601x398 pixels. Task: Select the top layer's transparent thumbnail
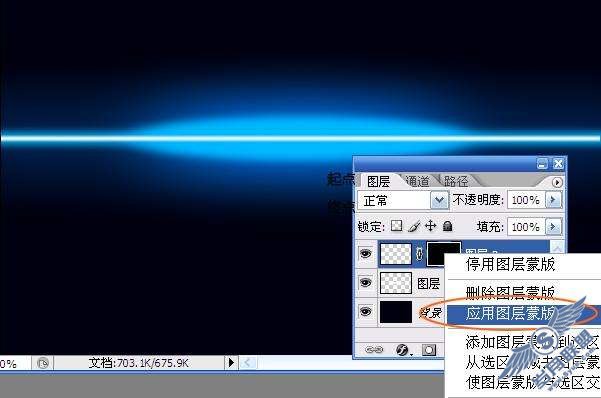396,253
